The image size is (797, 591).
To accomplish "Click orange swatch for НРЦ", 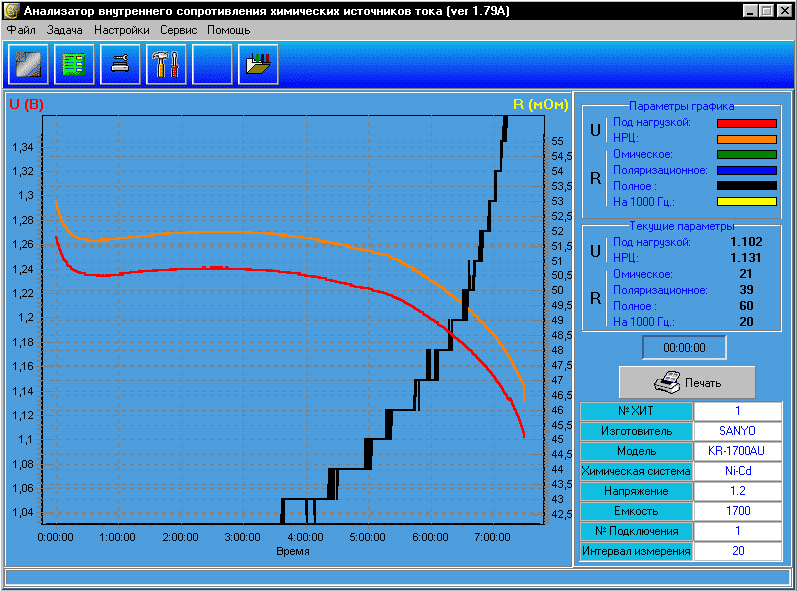I will (747, 139).
